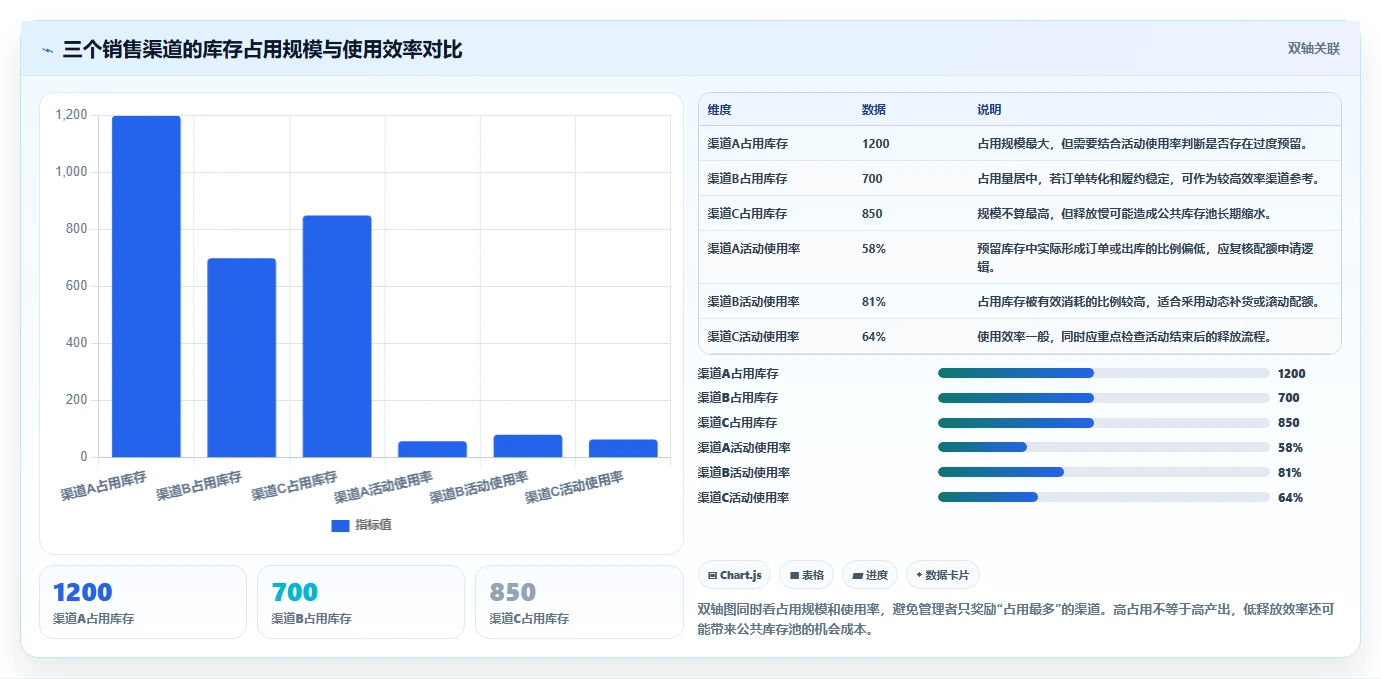
Task: Select the 渠道A活动使用率 bar in chart
Action: pyautogui.click(x=432, y=449)
